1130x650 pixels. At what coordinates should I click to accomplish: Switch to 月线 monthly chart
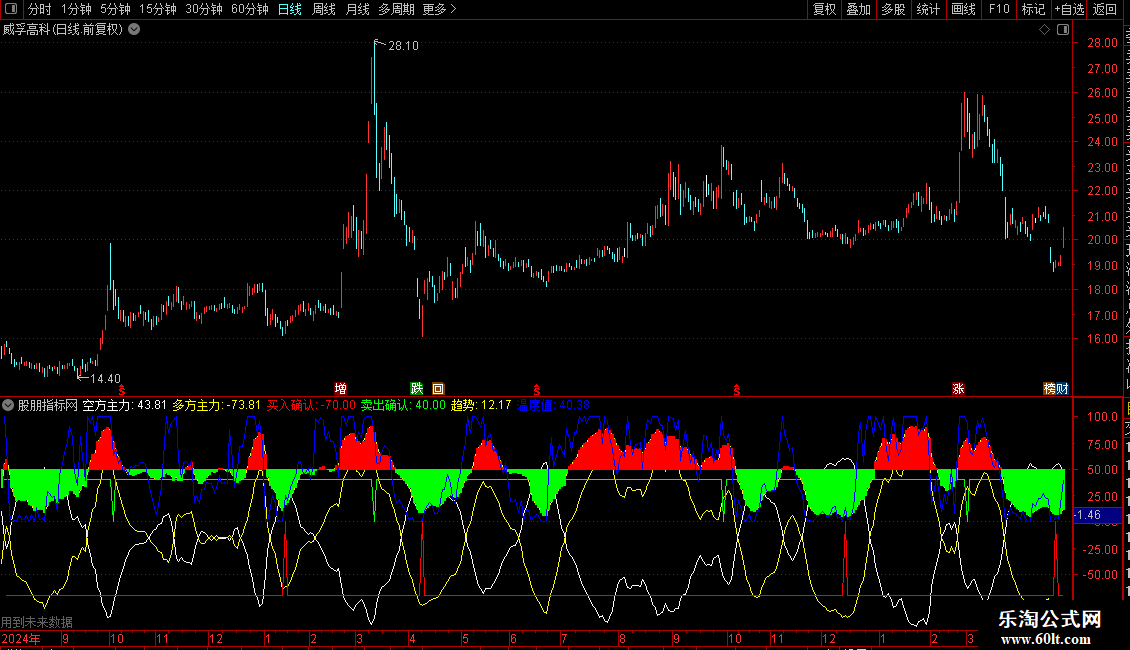tap(357, 9)
